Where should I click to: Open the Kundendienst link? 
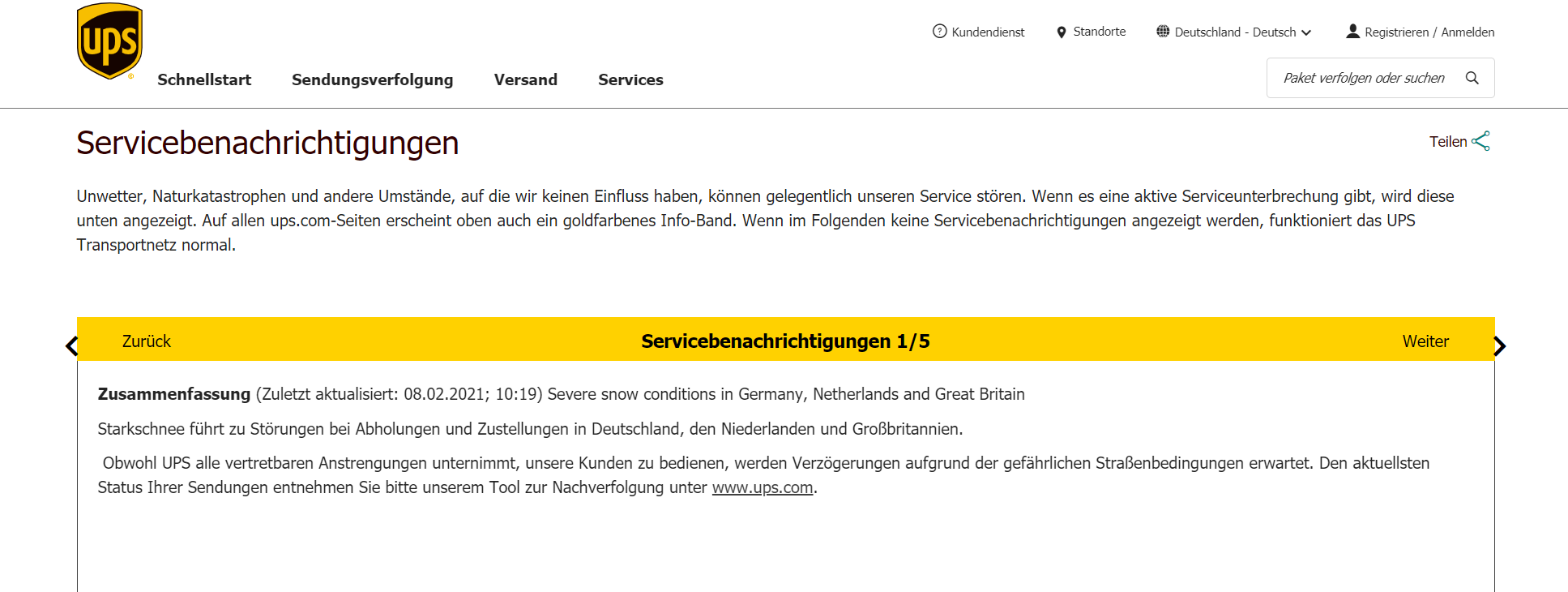pyautogui.click(x=988, y=32)
